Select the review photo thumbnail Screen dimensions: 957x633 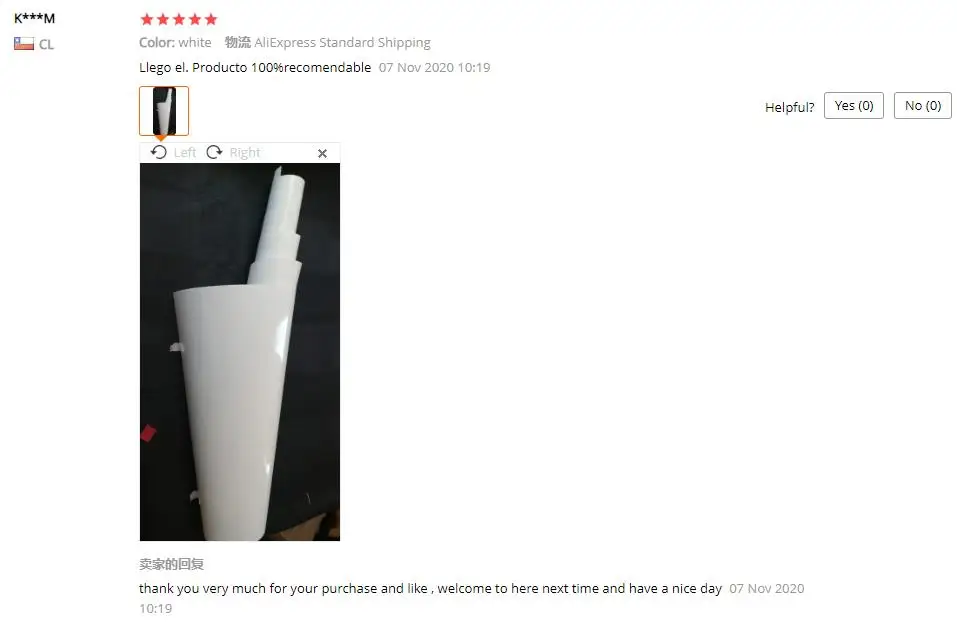[164, 110]
